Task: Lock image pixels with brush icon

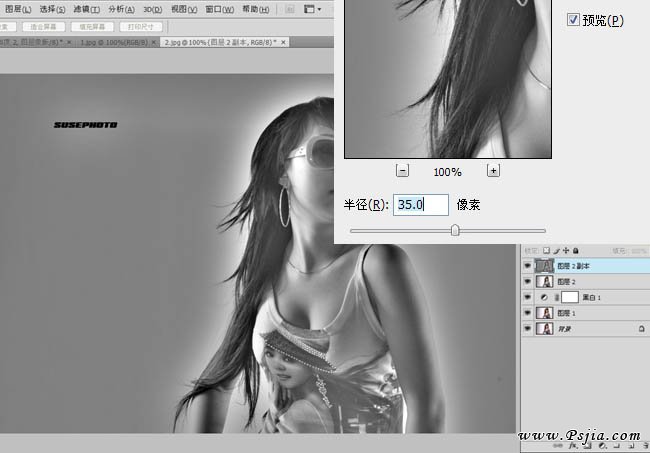Action: [x=556, y=251]
